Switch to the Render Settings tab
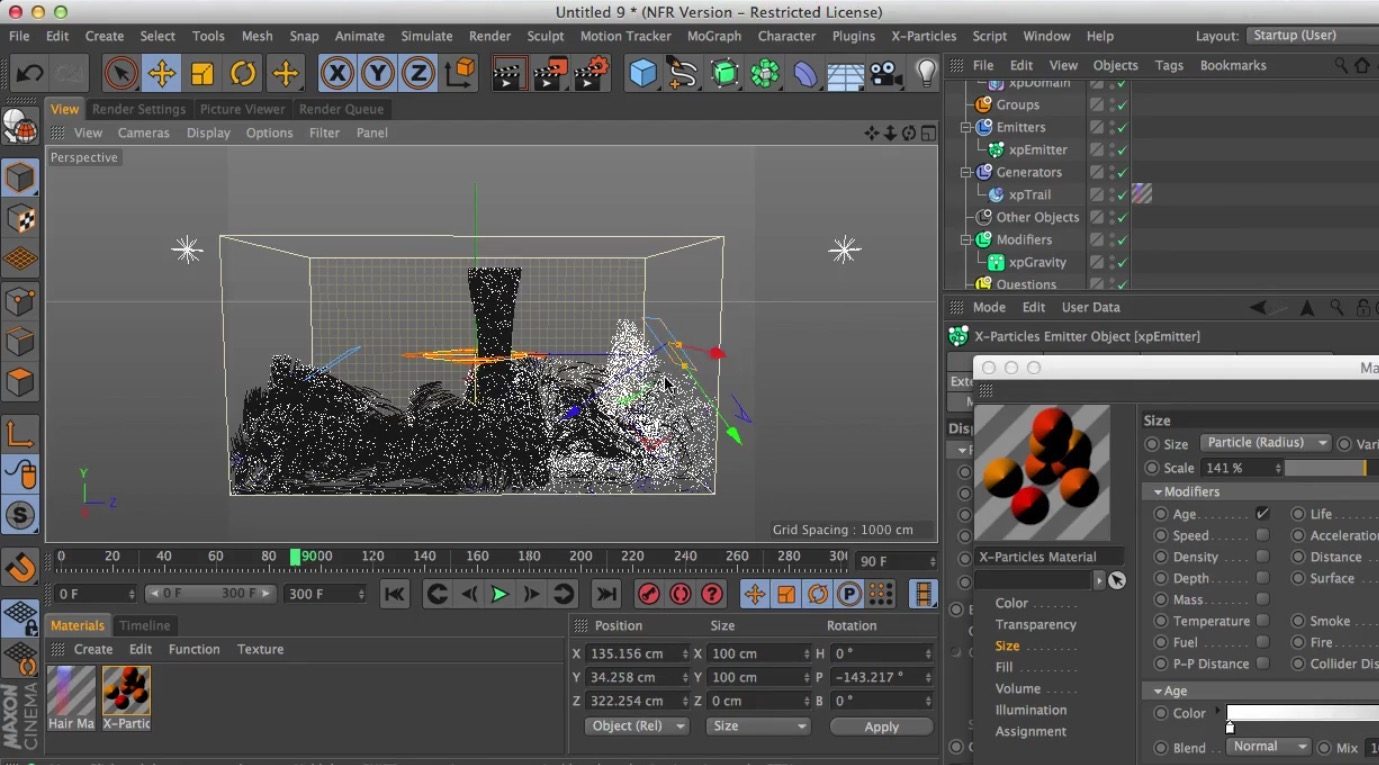Viewport: 1379px width, 765px height. 139,109
